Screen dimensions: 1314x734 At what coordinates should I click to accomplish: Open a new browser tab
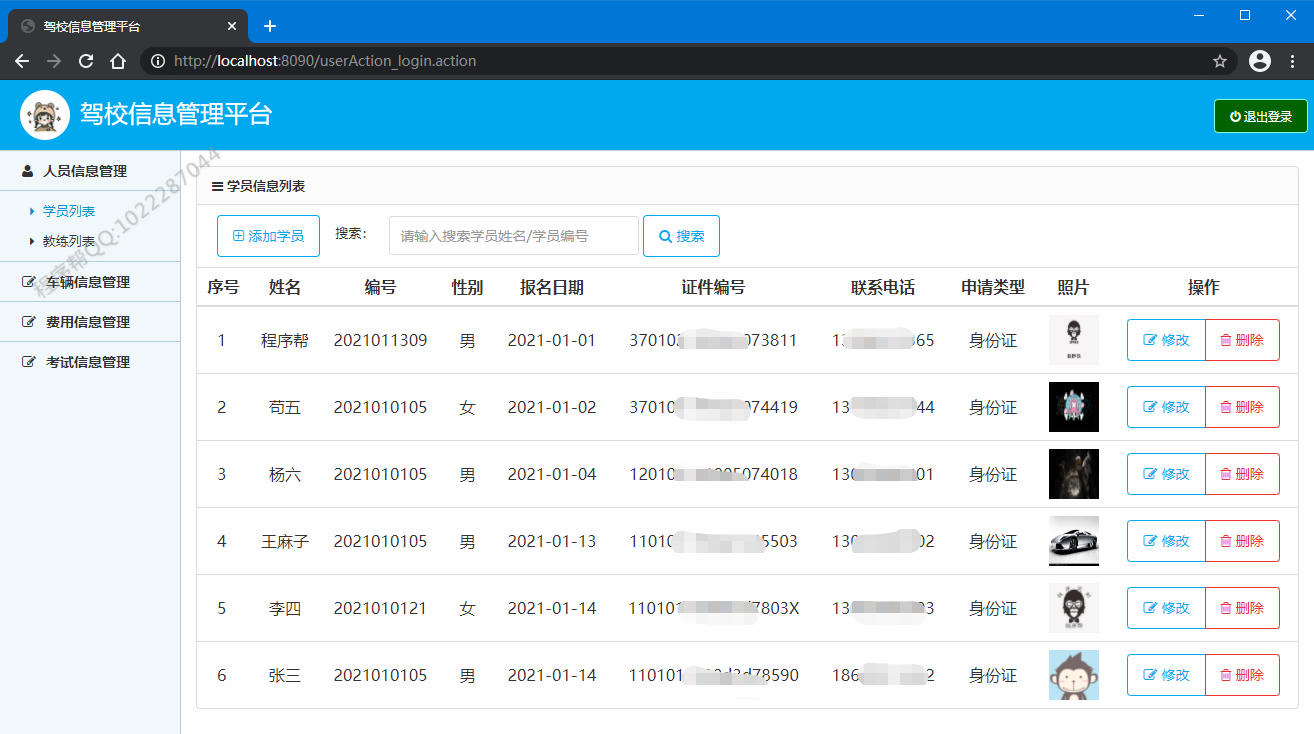[x=269, y=26]
